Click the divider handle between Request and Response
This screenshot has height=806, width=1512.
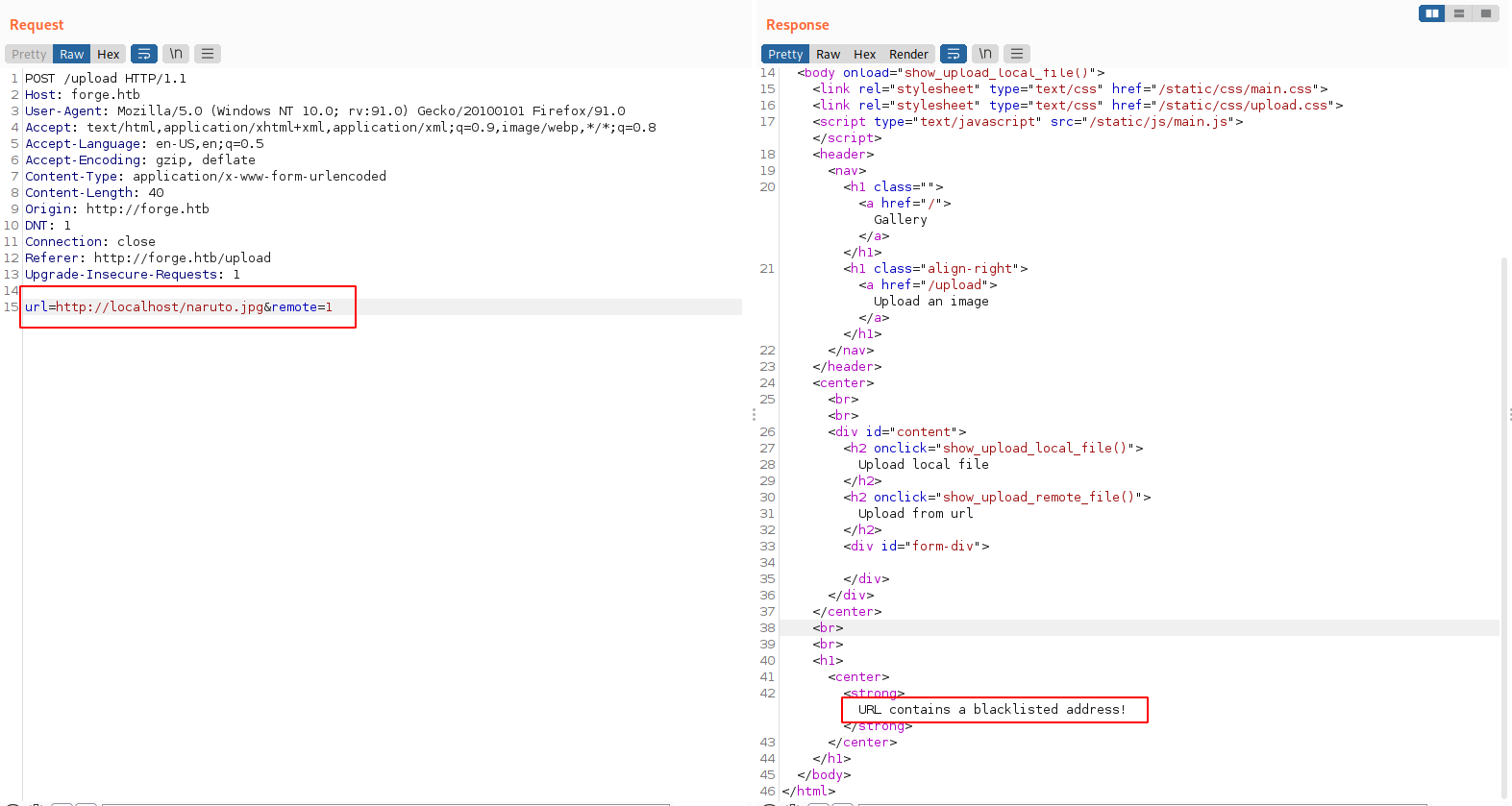click(754, 415)
